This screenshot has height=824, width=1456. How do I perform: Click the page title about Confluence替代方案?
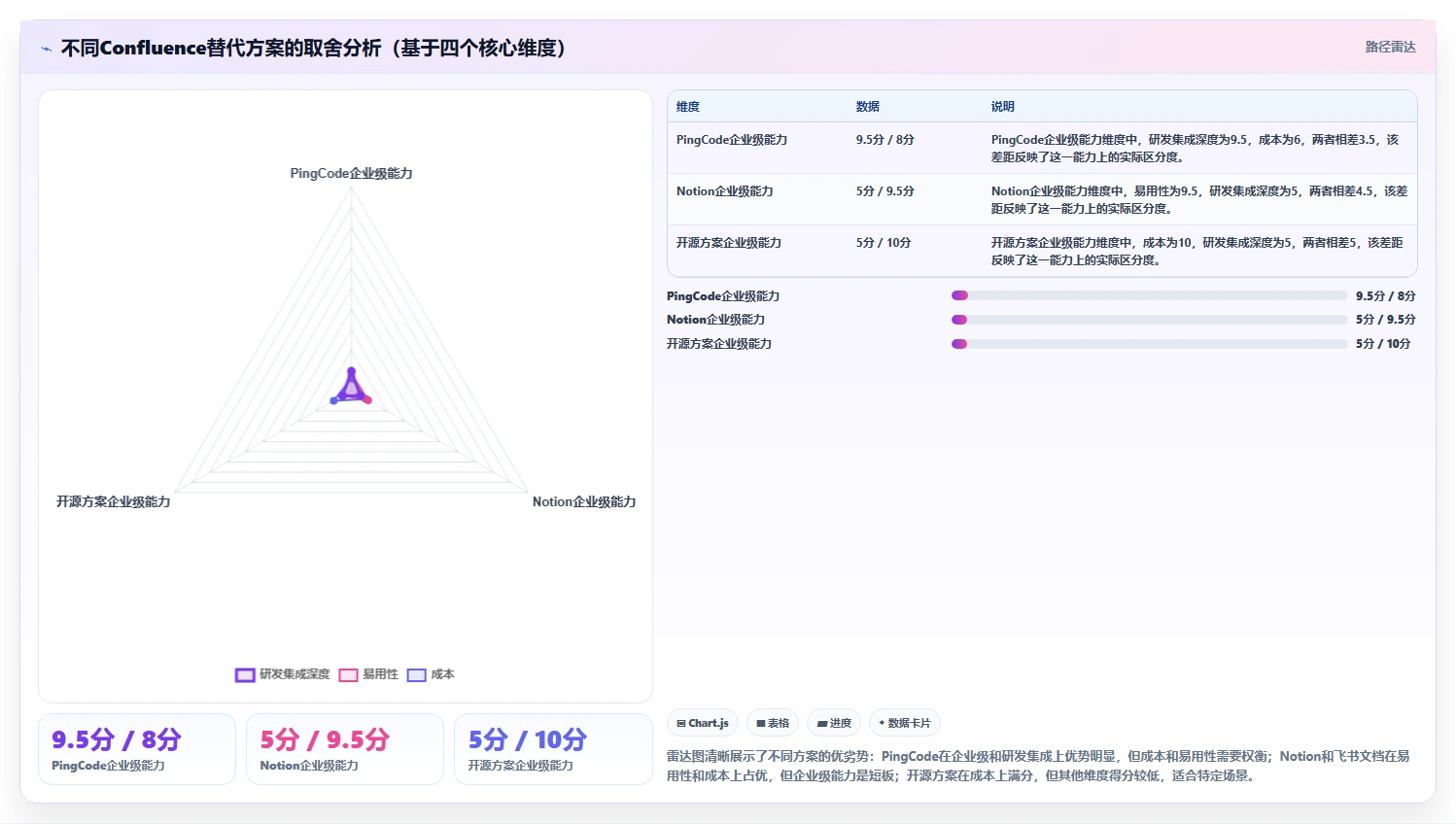click(x=314, y=48)
